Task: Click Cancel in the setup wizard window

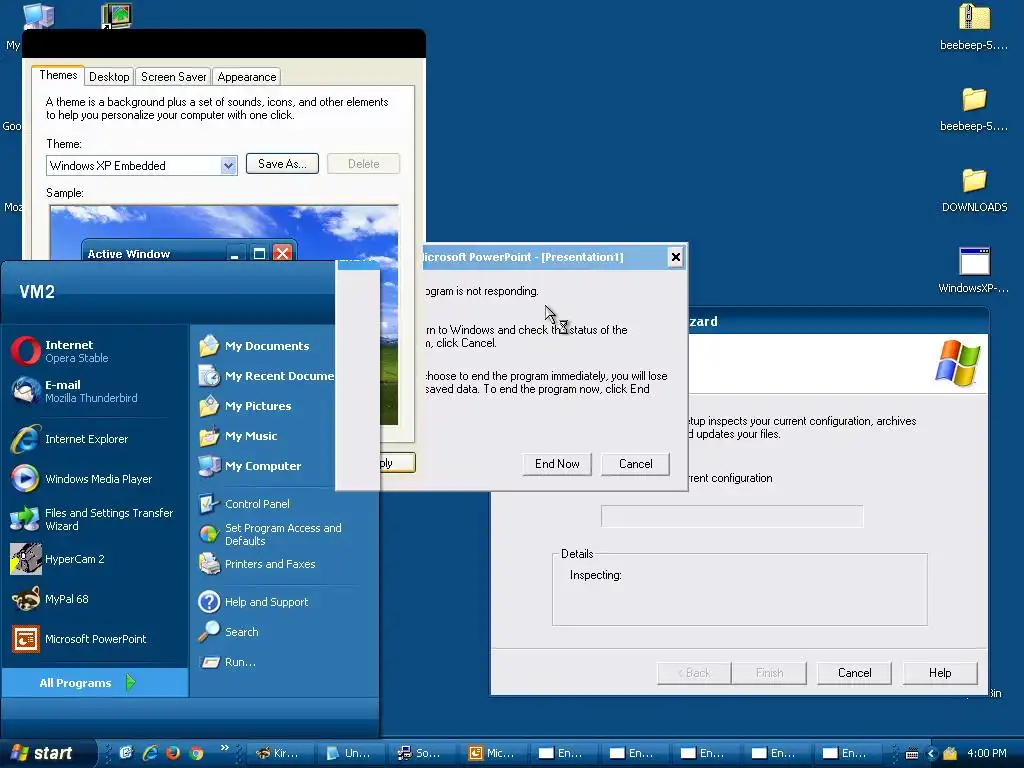Action: [854, 673]
